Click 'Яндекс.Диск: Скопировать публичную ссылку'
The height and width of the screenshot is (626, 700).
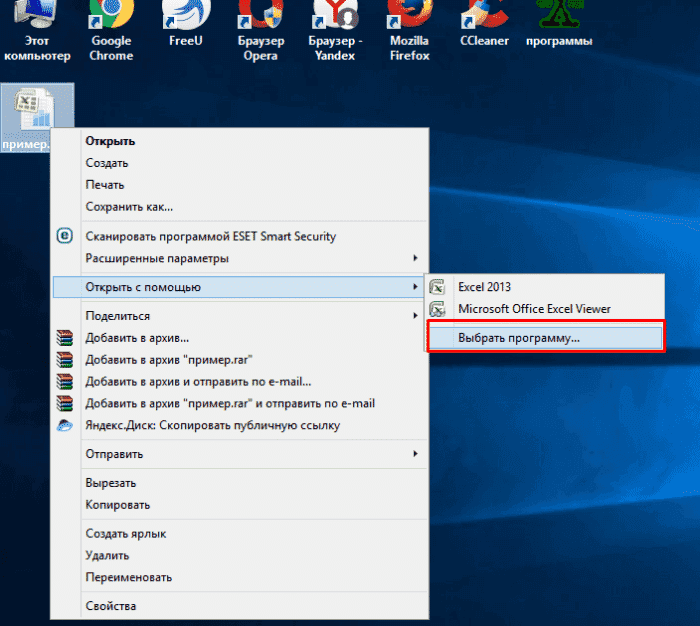(x=212, y=425)
